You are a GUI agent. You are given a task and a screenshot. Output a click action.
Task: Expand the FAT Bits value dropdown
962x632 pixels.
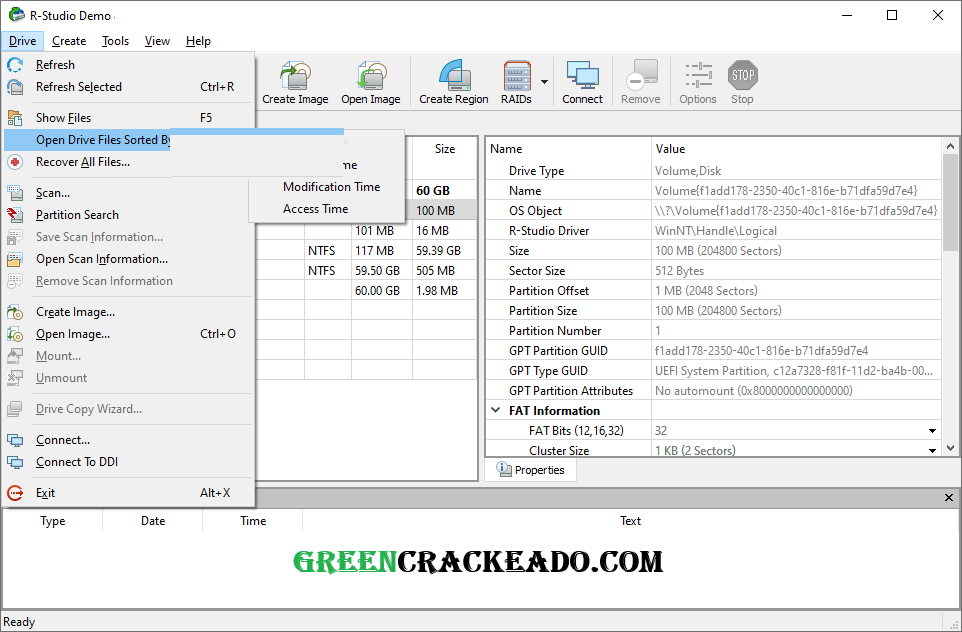[x=932, y=430]
